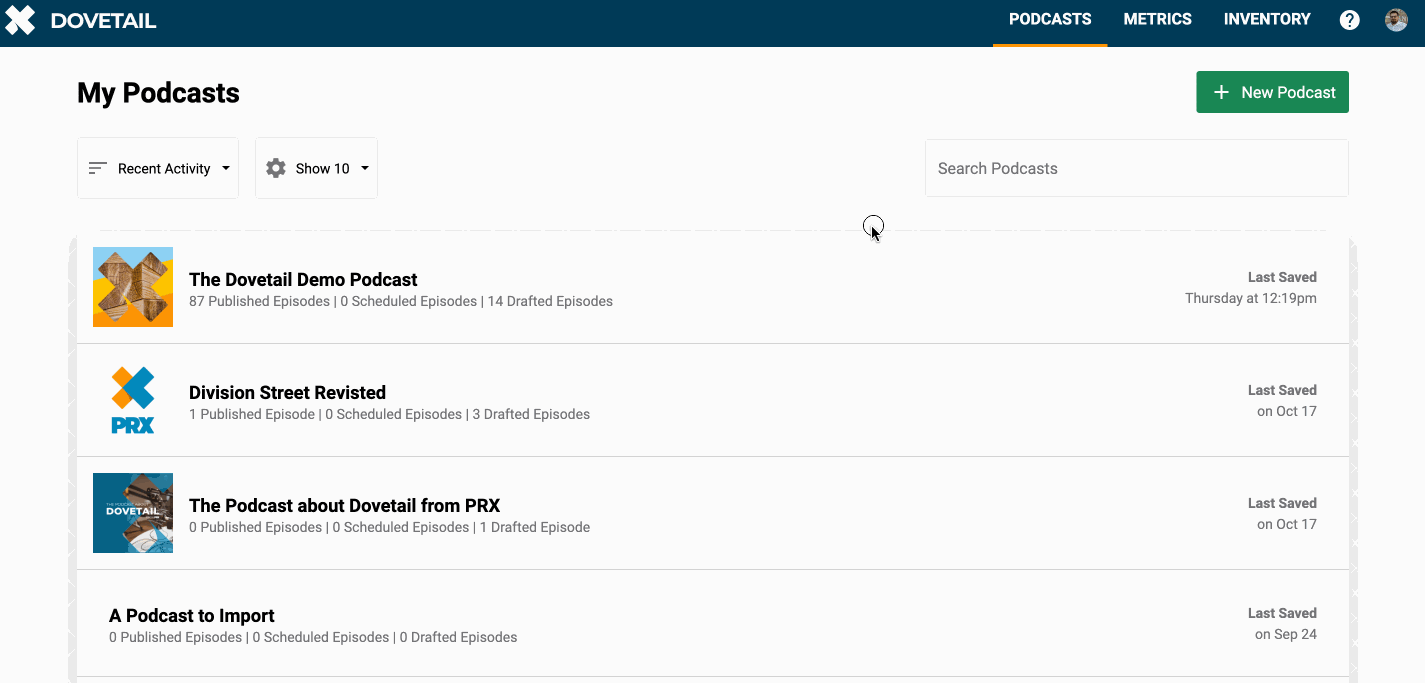Click the New Podcast button
This screenshot has width=1425, height=683.
pos(1272,92)
